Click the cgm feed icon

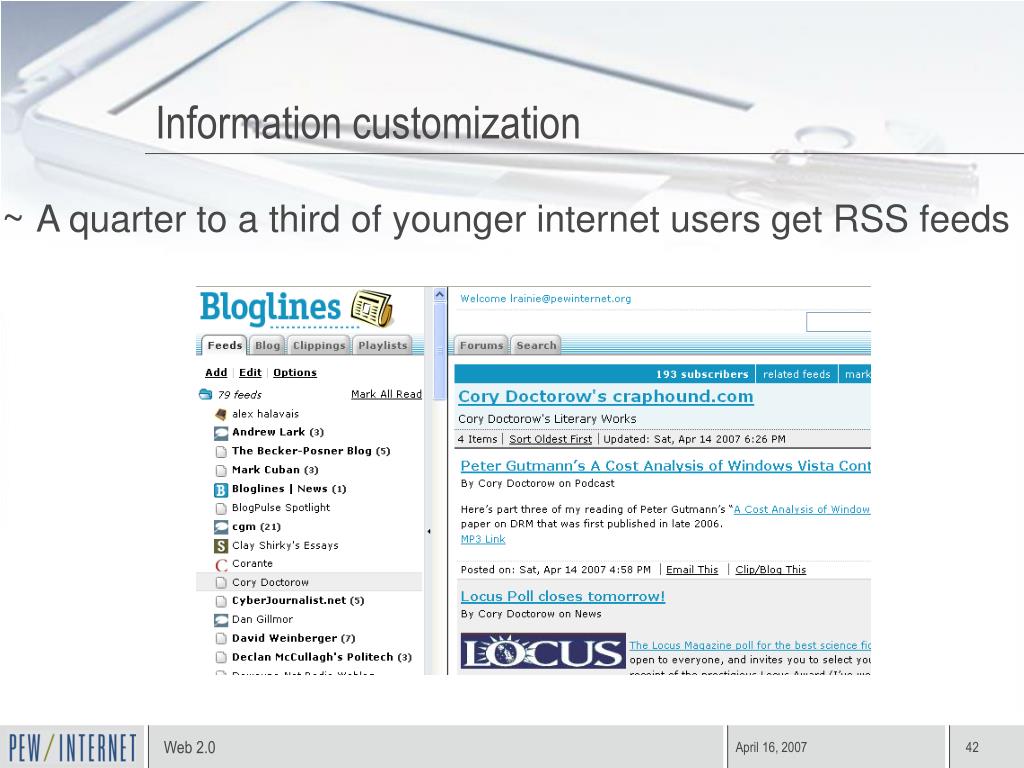click(x=221, y=527)
